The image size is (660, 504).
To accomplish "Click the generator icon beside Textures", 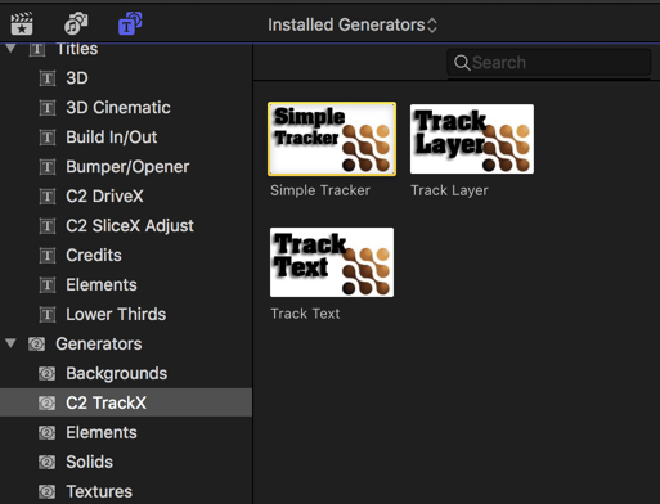I will coord(47,491).
